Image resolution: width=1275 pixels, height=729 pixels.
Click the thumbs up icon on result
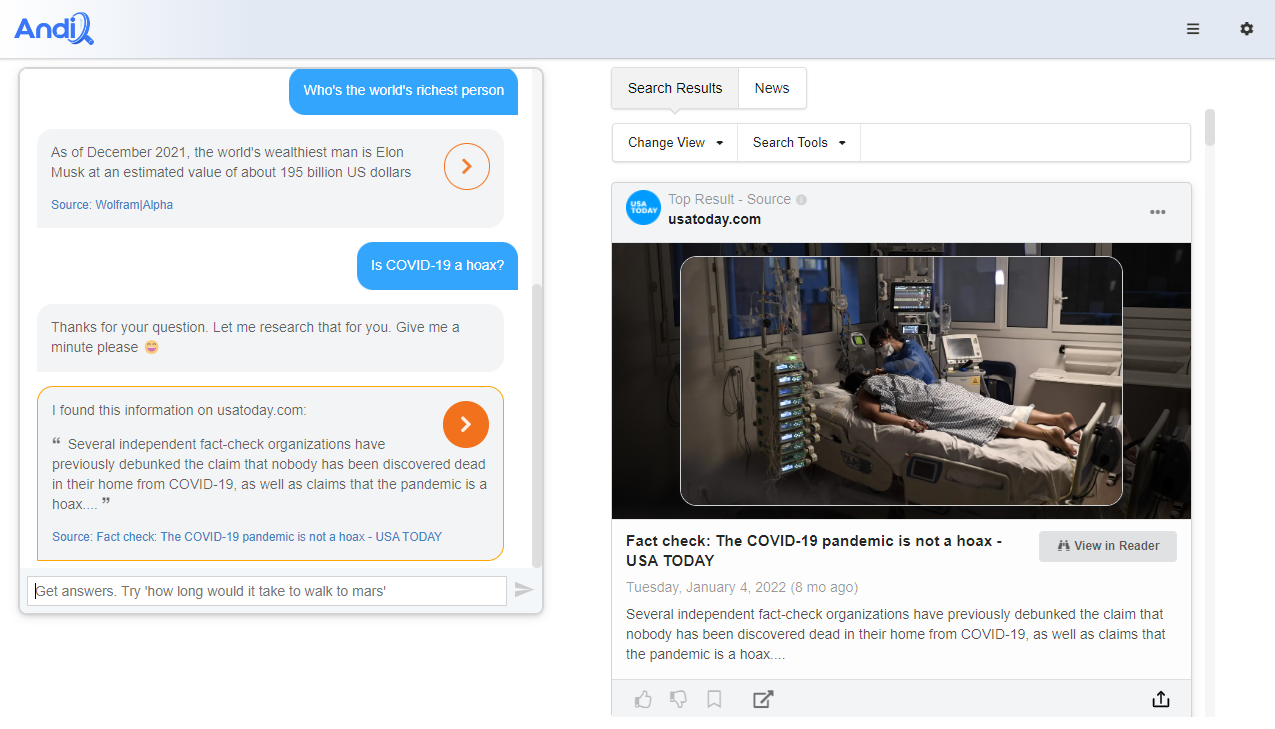click(643, 699)
